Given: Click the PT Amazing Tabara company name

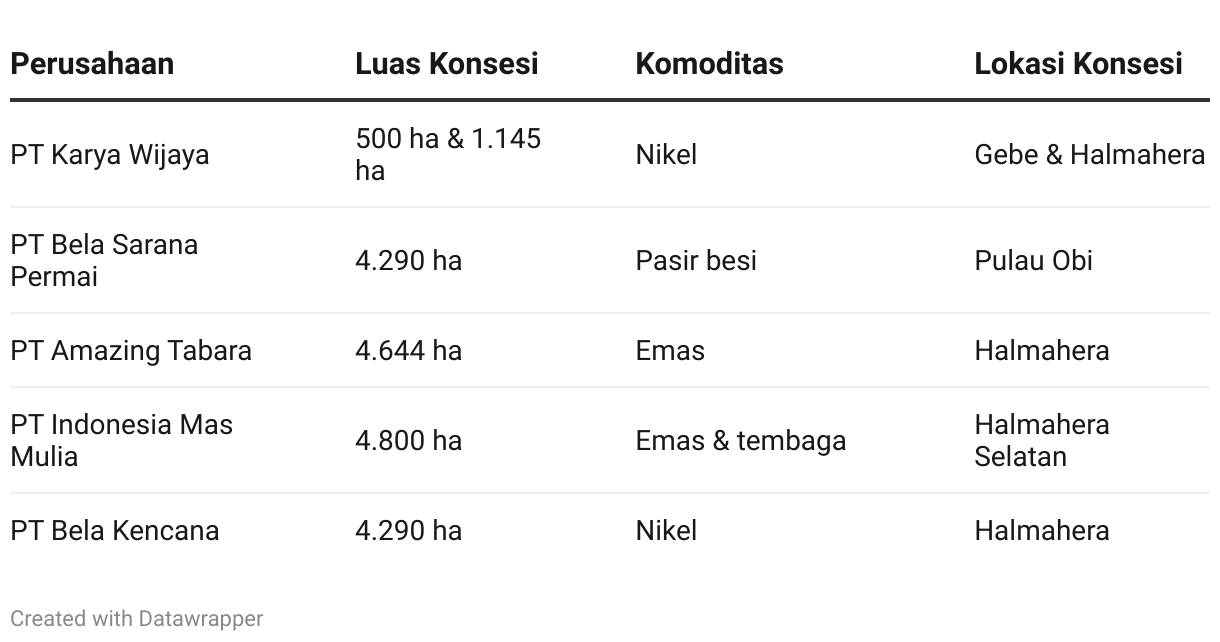Looking at the screenshot, I should coord(131,351).
